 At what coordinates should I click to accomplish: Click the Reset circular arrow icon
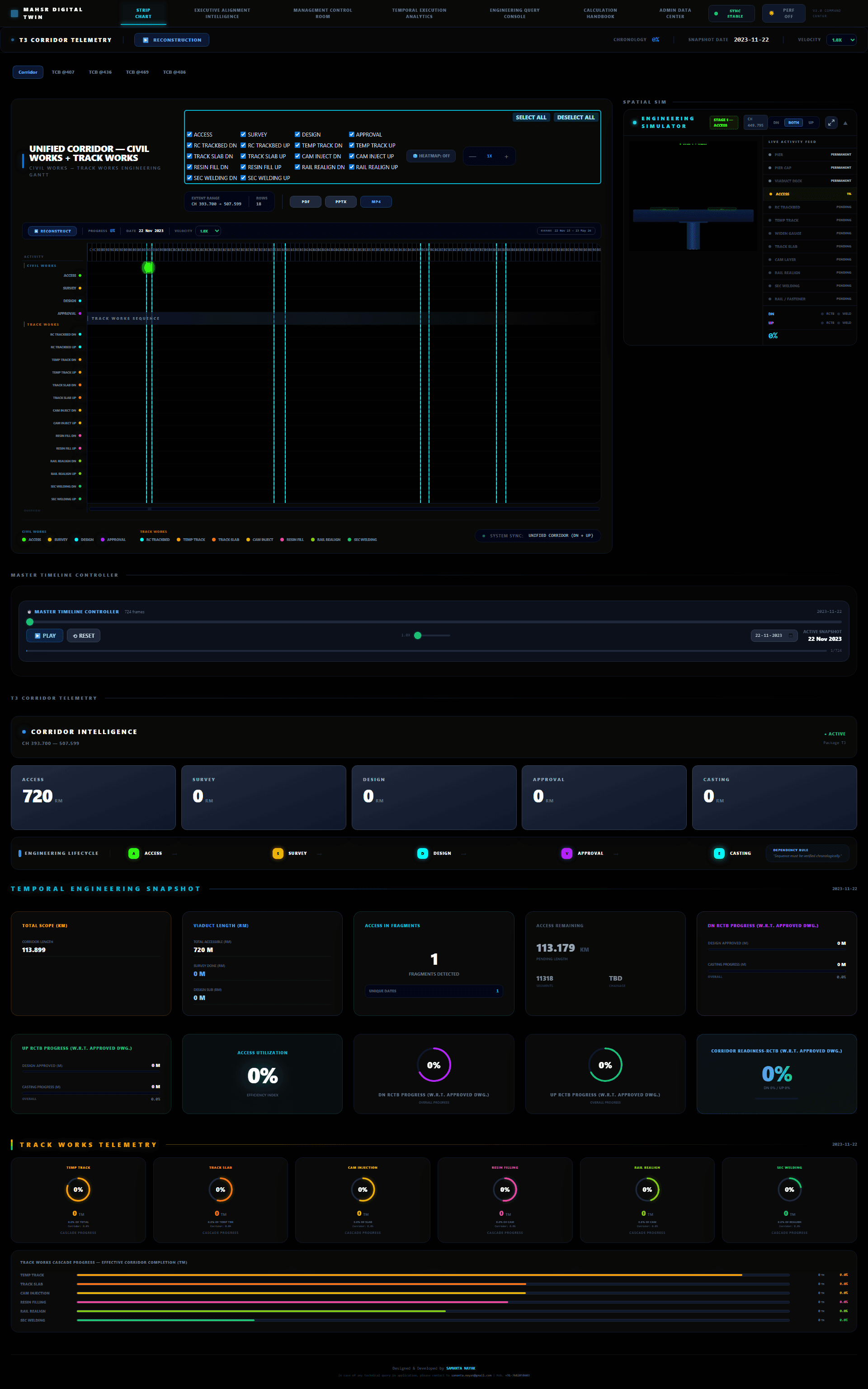(75, 635)
